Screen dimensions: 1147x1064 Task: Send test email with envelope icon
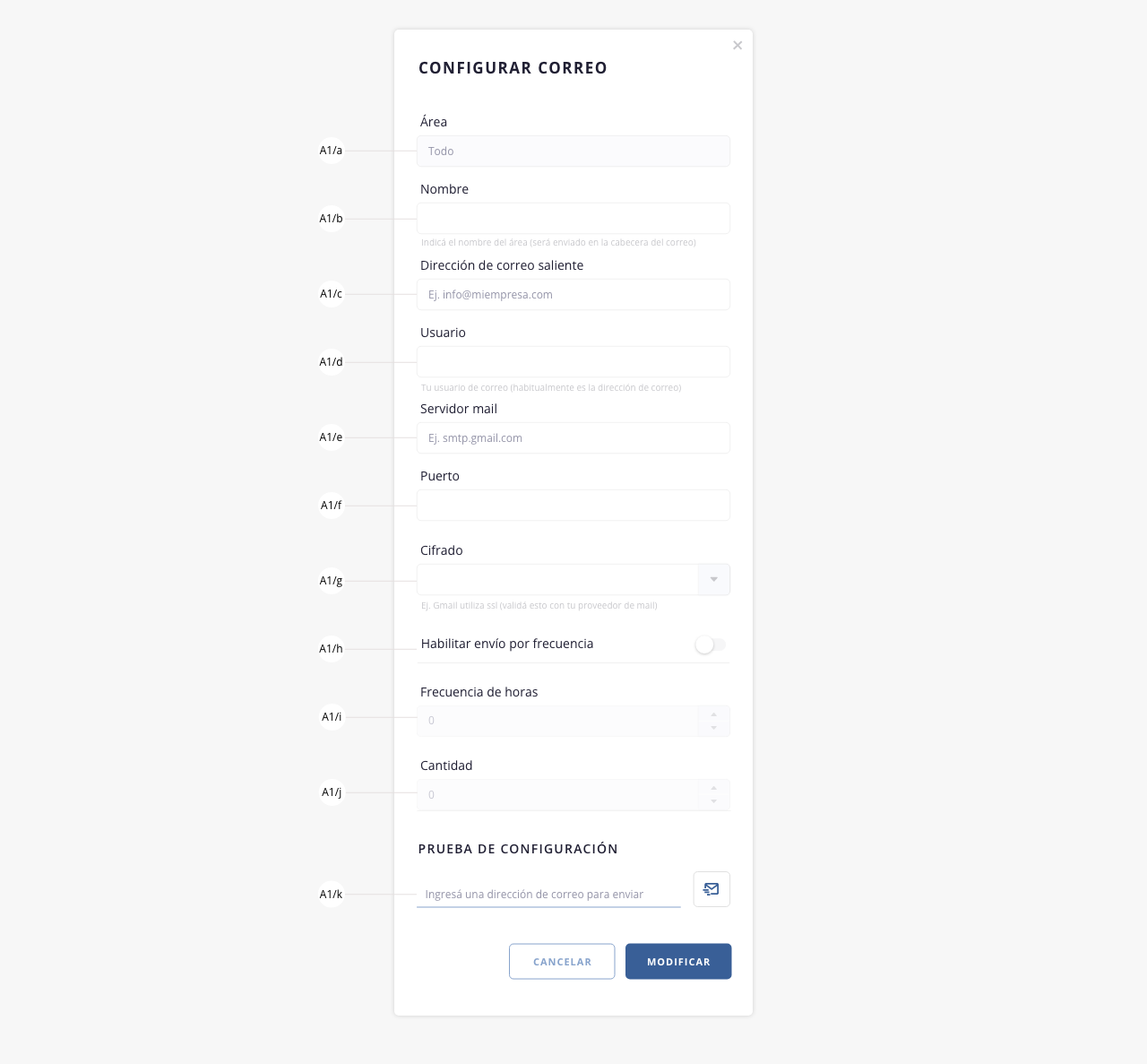tap(711, 889)
